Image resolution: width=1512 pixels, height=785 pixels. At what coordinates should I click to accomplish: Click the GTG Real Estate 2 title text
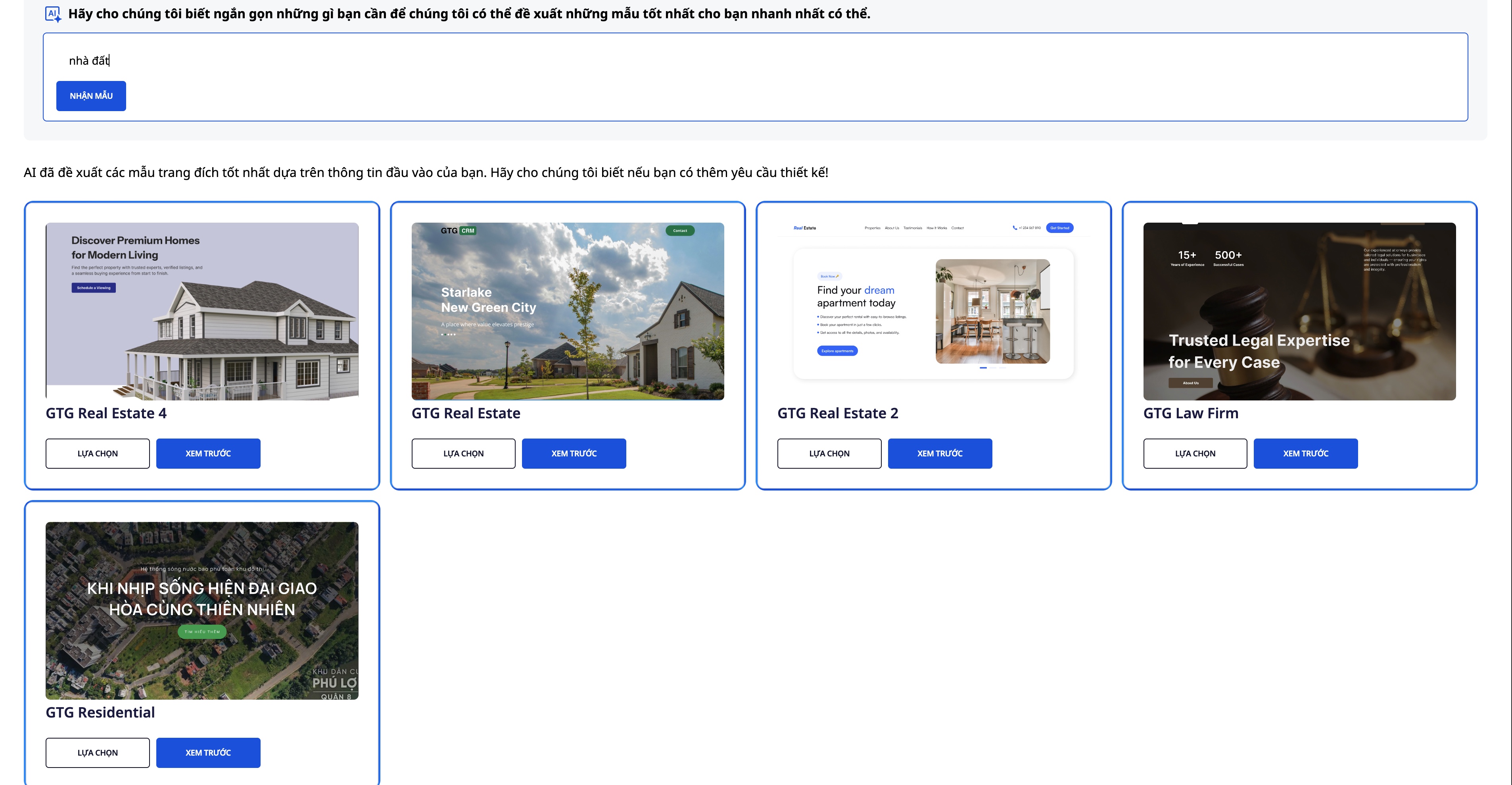click(x=838, y=414)
